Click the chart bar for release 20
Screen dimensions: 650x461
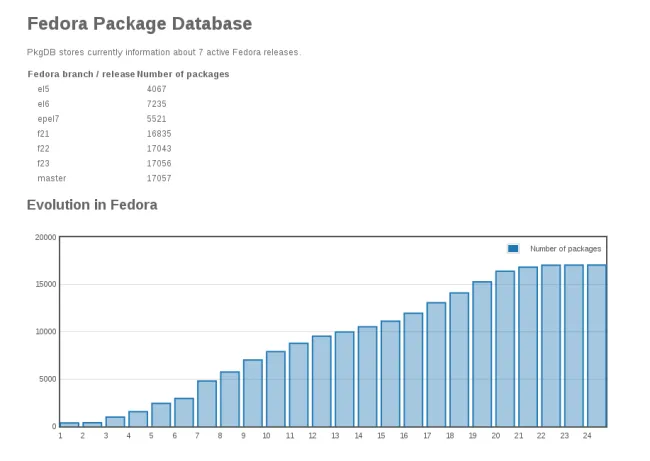pos(505,349)
